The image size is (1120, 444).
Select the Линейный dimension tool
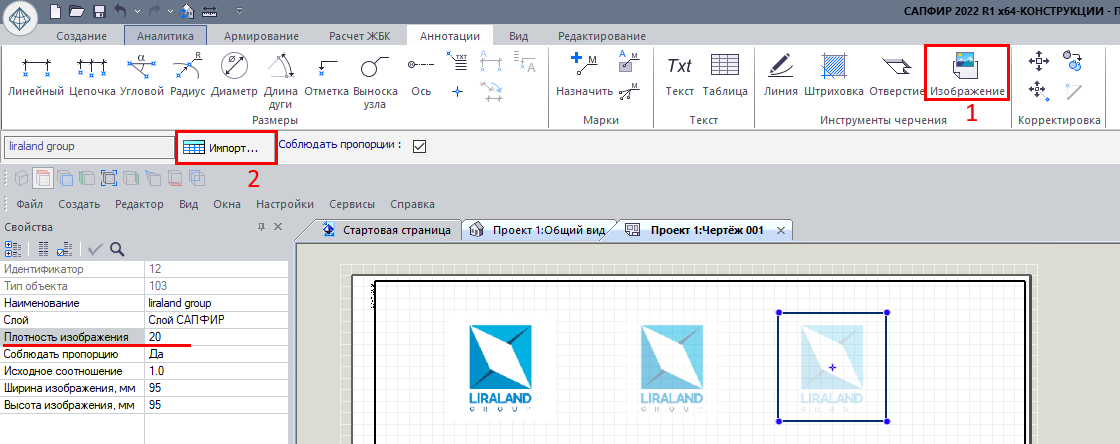pos(36,75)
